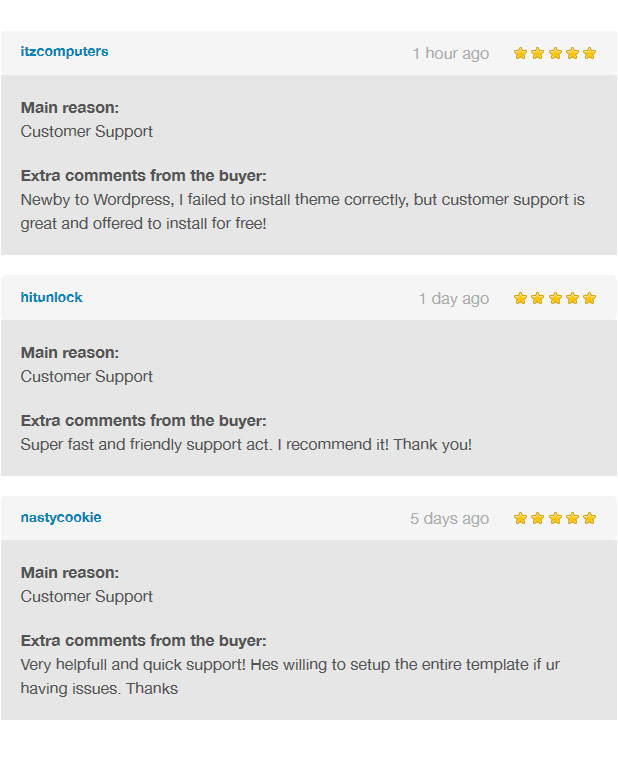Open the itzcomputers user profile link
618x760 pixels.
[x=64, y=52]
